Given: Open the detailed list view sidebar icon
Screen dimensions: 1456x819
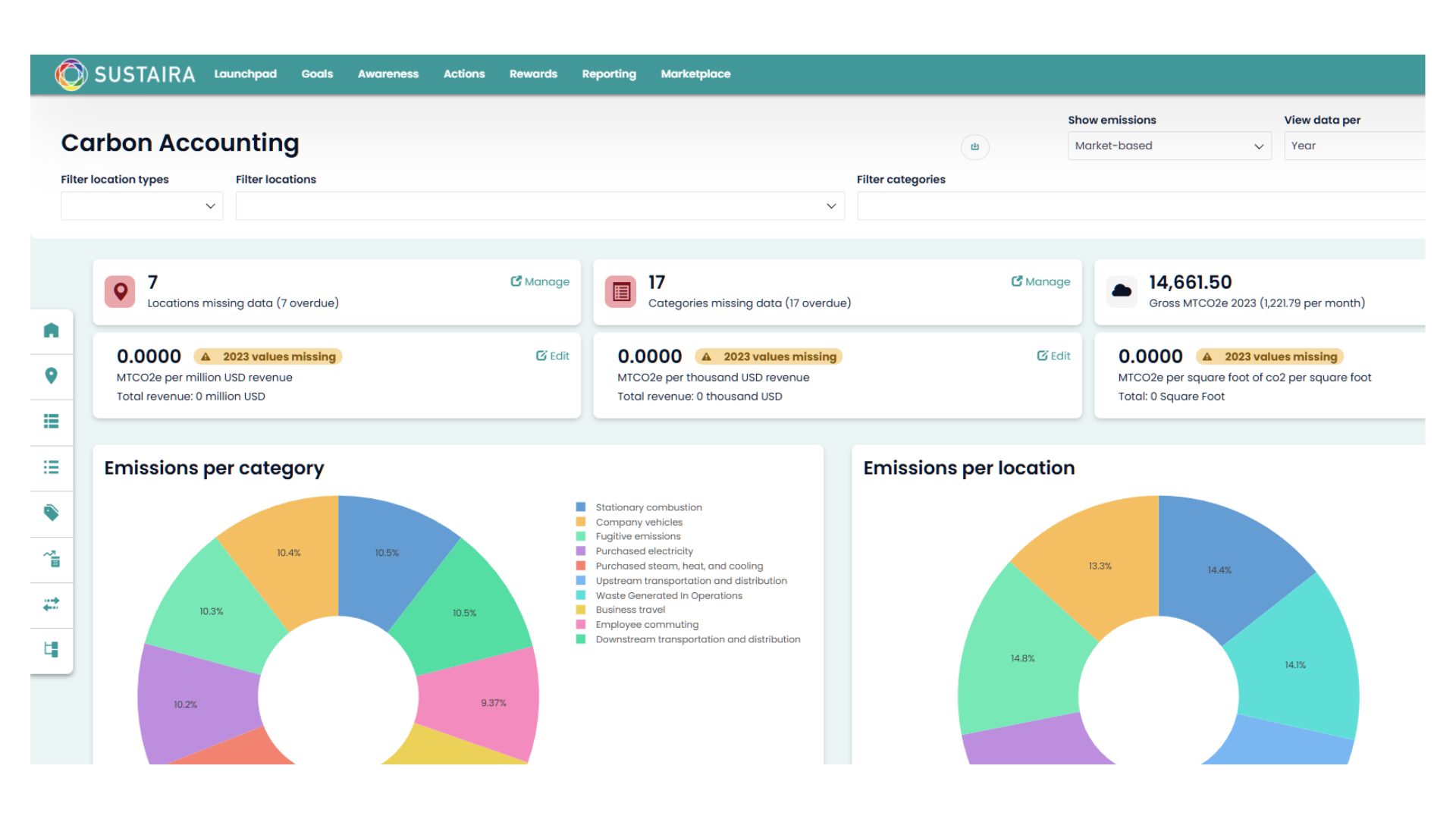Looking at the screenshot, I should tap(52, 422).
